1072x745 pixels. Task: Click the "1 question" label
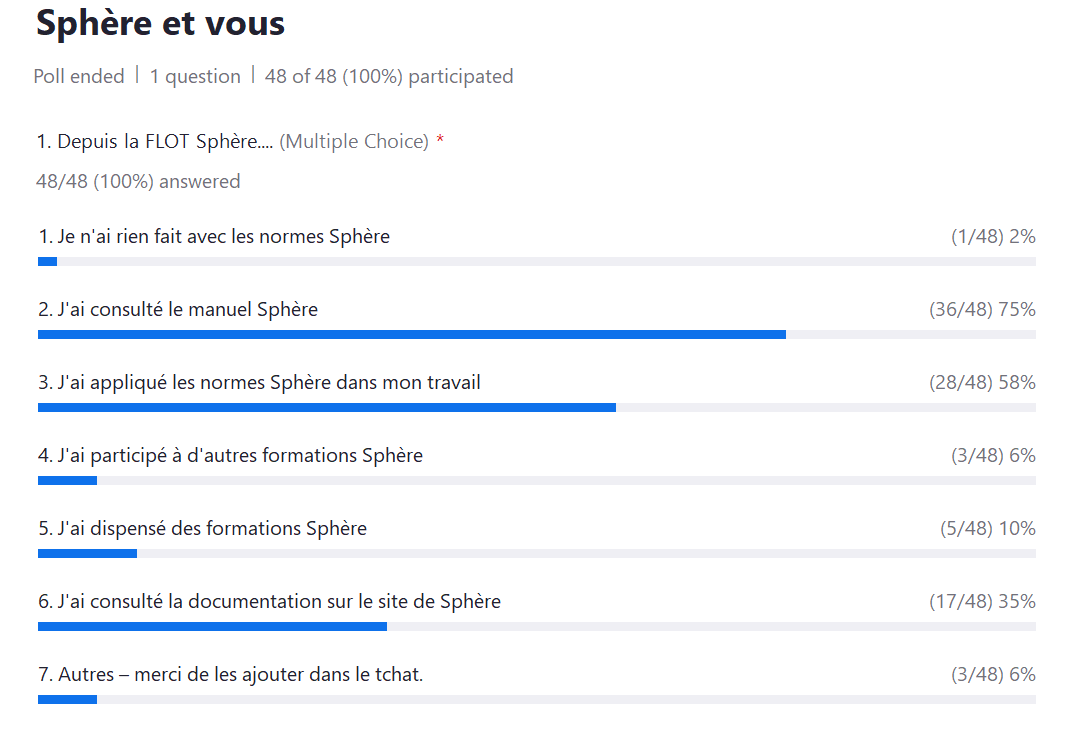(x=195, y=76)
